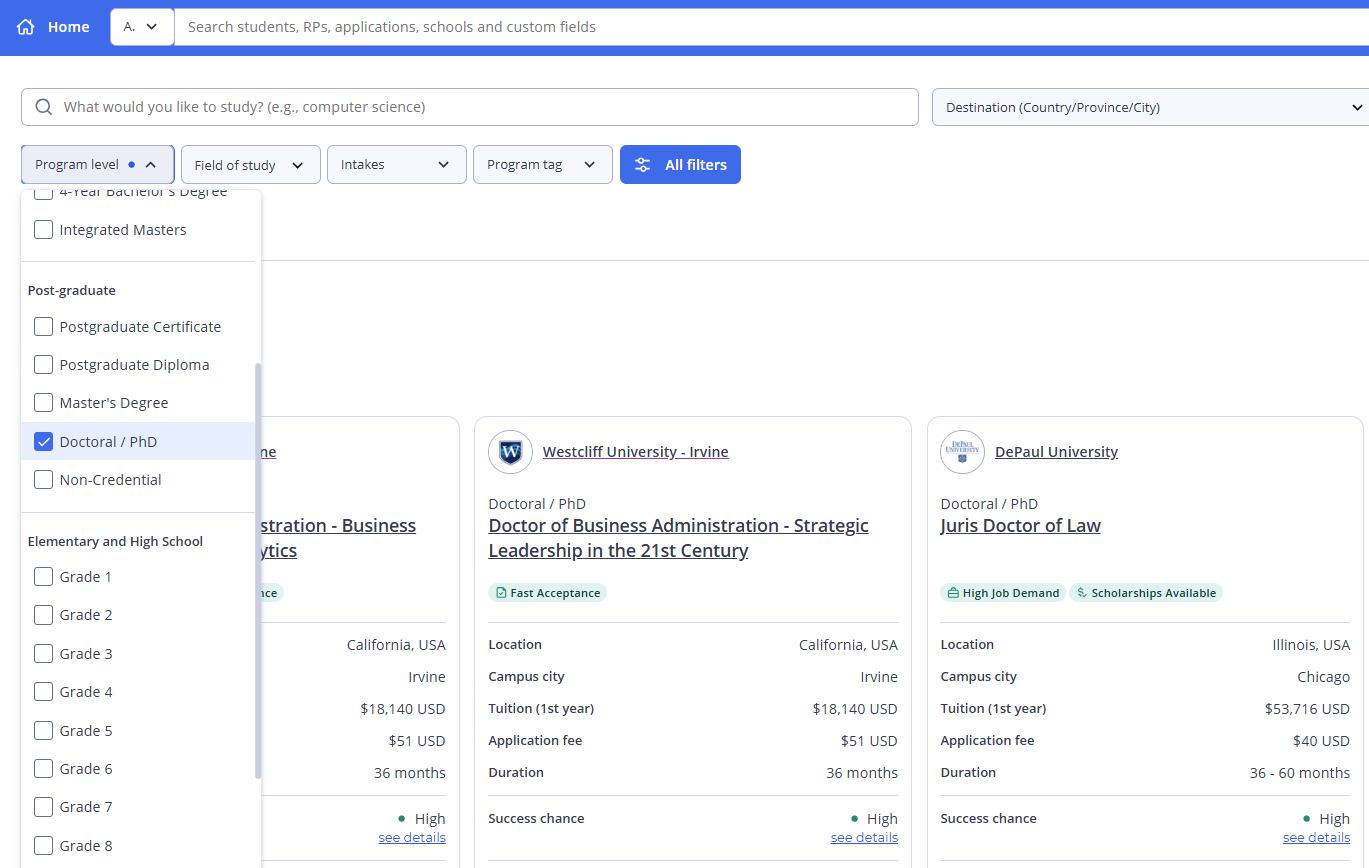Click see details on the Westcliff Strategic Leadership card
1369x868 pixels.
pos(864,838)
